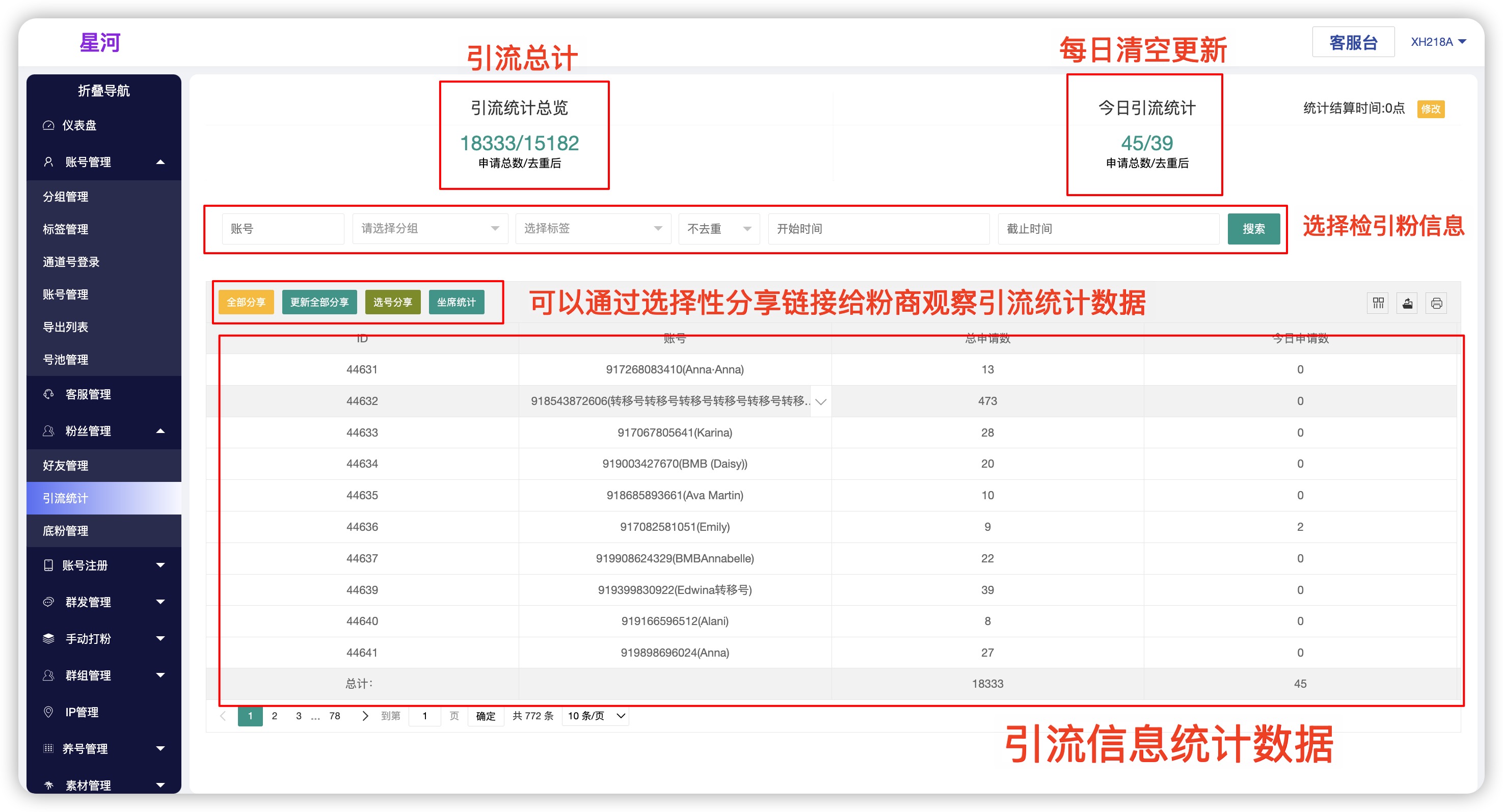
Task: Open 好友管理 in the sidebar
Action: point(65,466)
